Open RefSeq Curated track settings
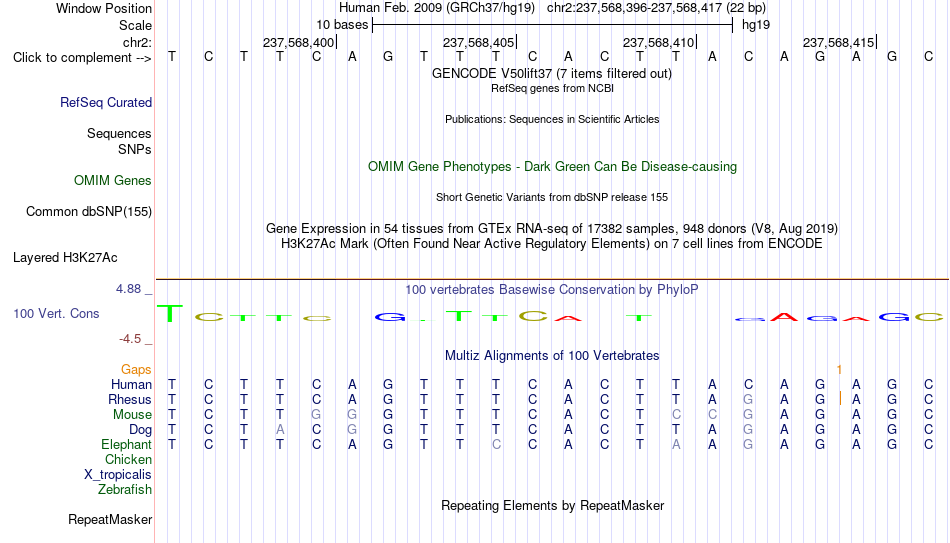 [x=106, y=102]
